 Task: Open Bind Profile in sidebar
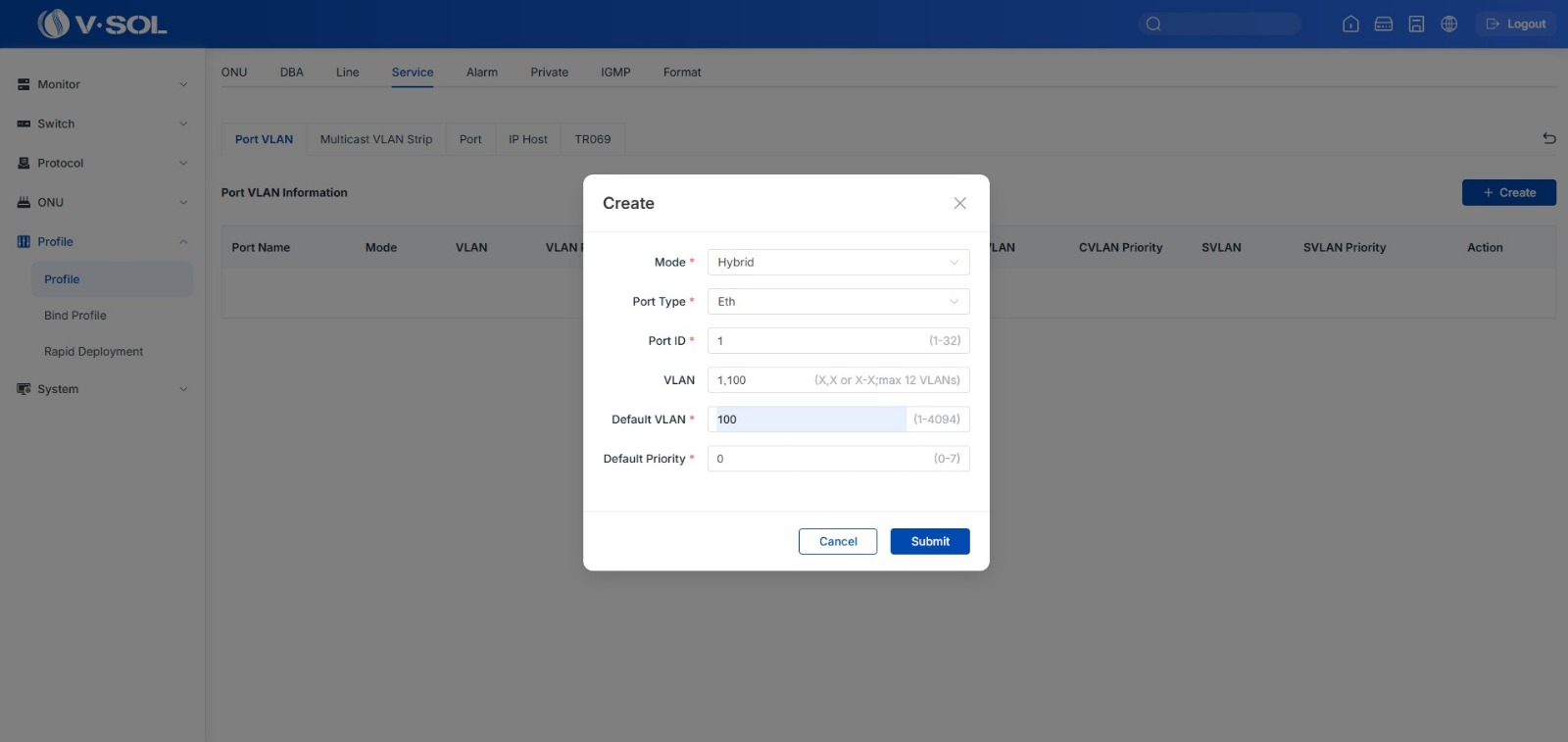[75, 316]
